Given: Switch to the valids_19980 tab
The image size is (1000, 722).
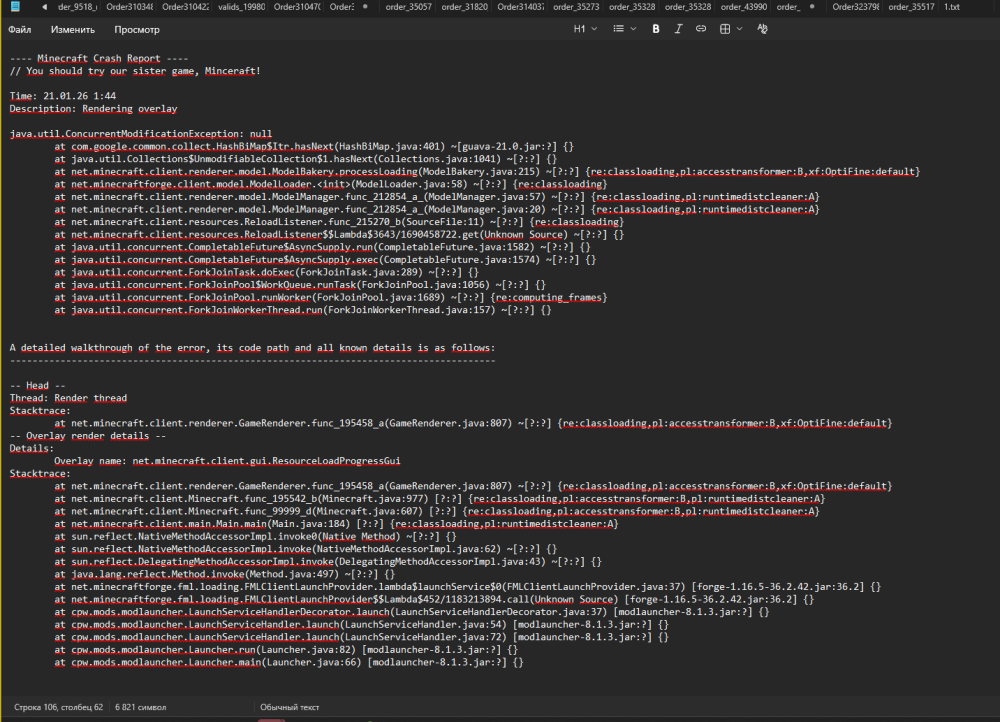Looking at the screenshot, I should pyautogui.click(x=241, y=7).
